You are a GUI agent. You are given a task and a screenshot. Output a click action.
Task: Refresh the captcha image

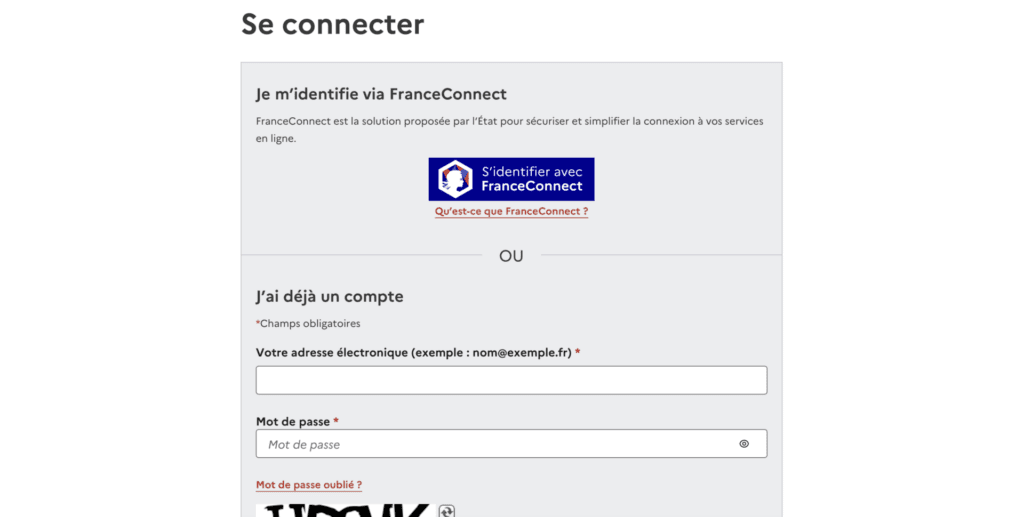446,510
